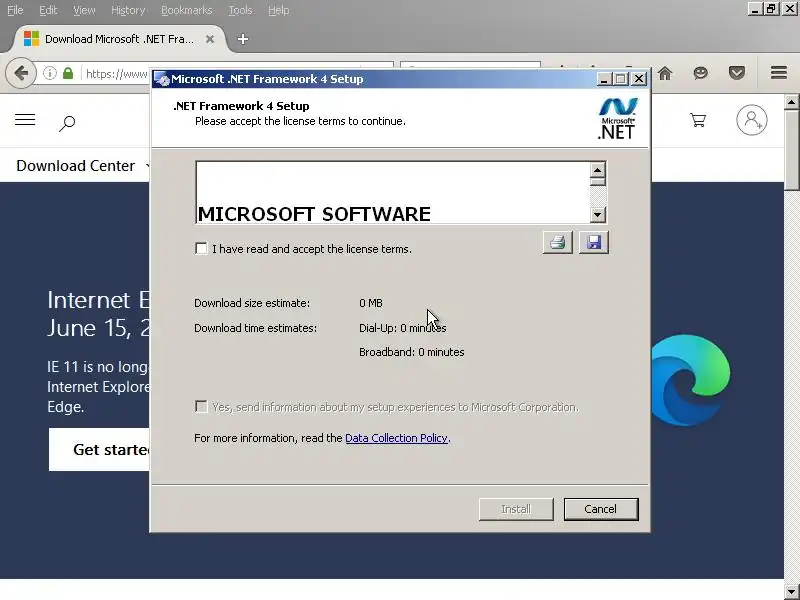Open Microsoft site navigation hamburger menu
This screenshot has height=600, width=800.
(25, 120)
